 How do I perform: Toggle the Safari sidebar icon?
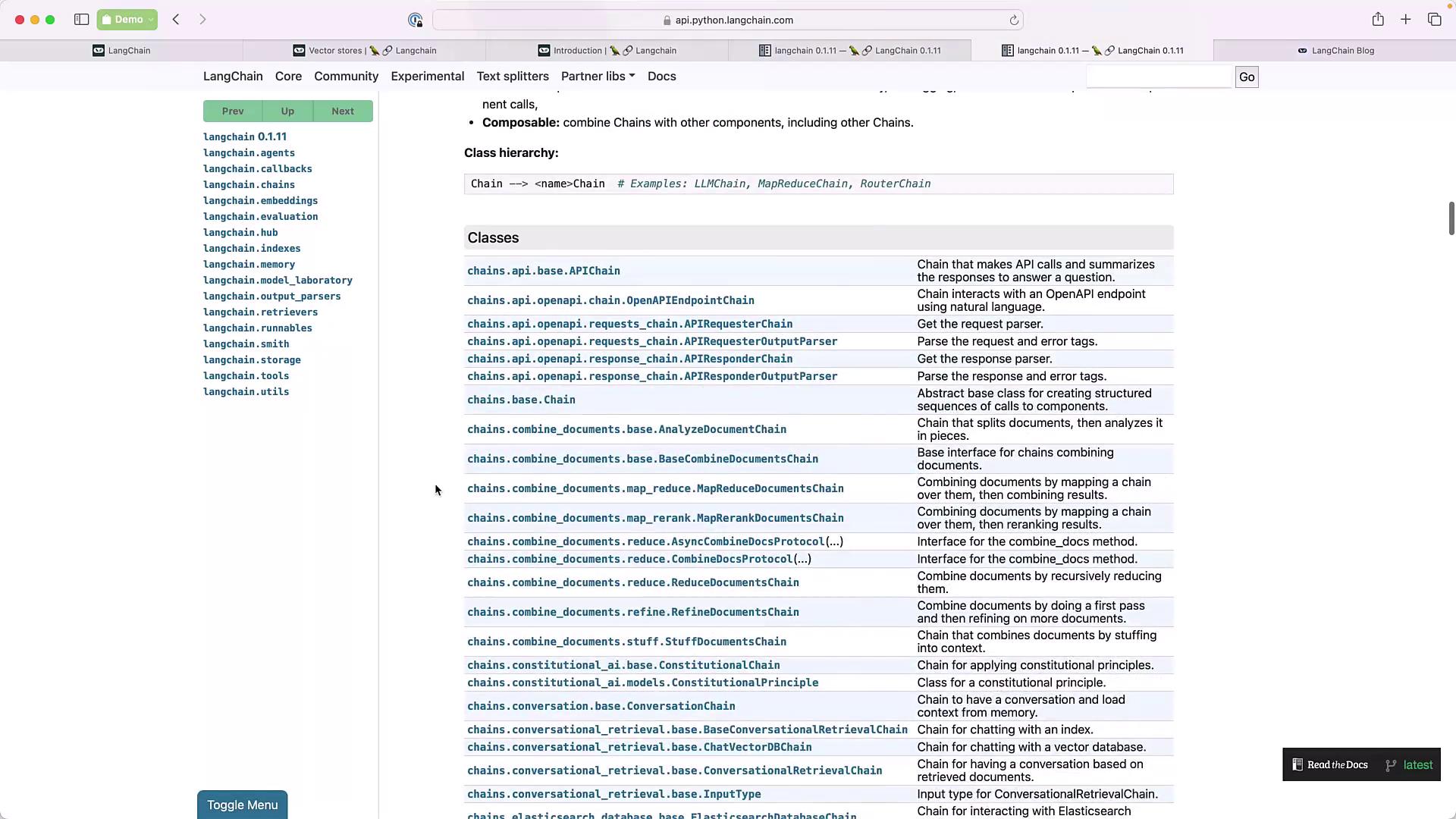click(x=81, y=20)
